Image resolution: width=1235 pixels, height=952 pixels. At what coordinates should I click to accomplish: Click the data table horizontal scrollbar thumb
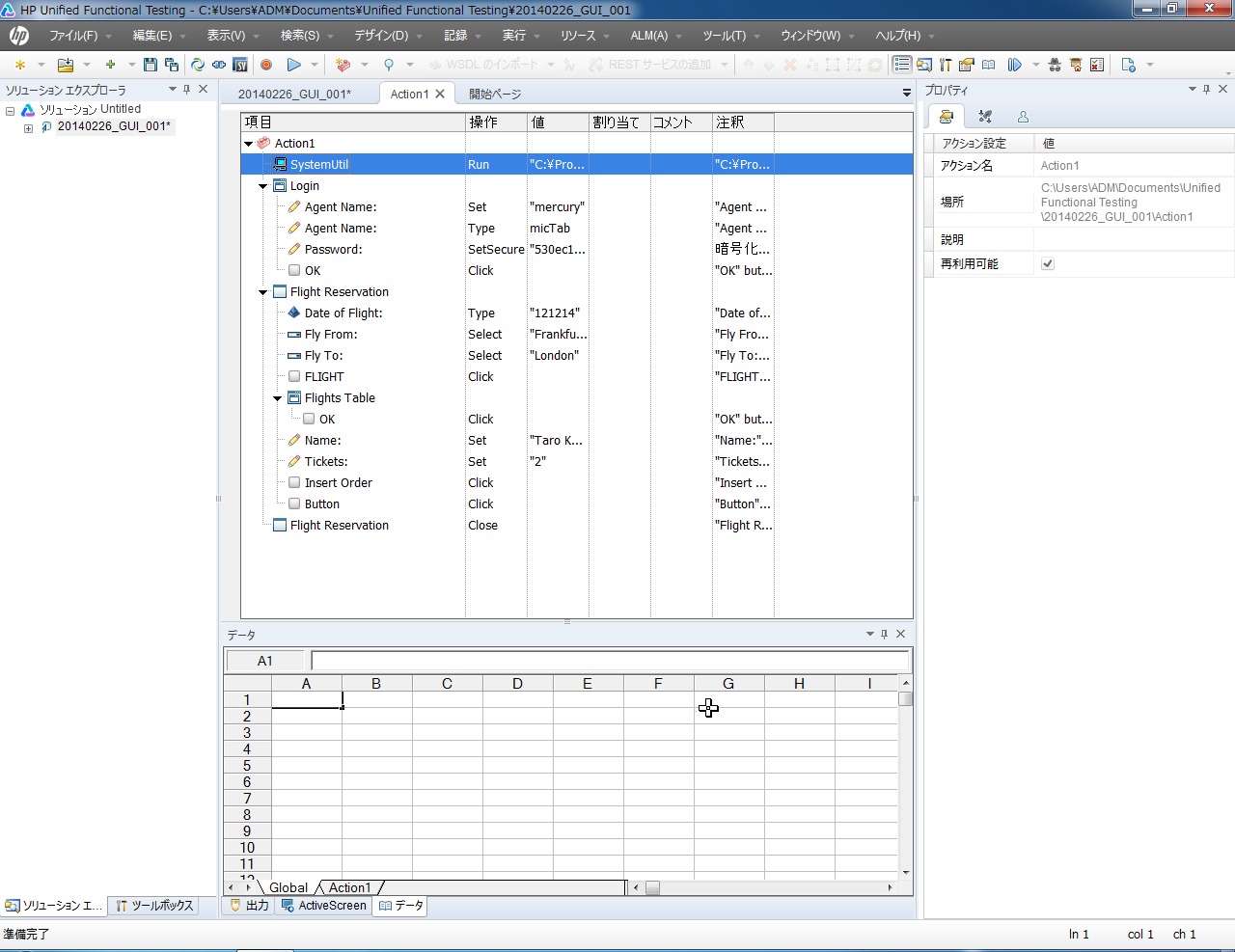pos(653,887)
